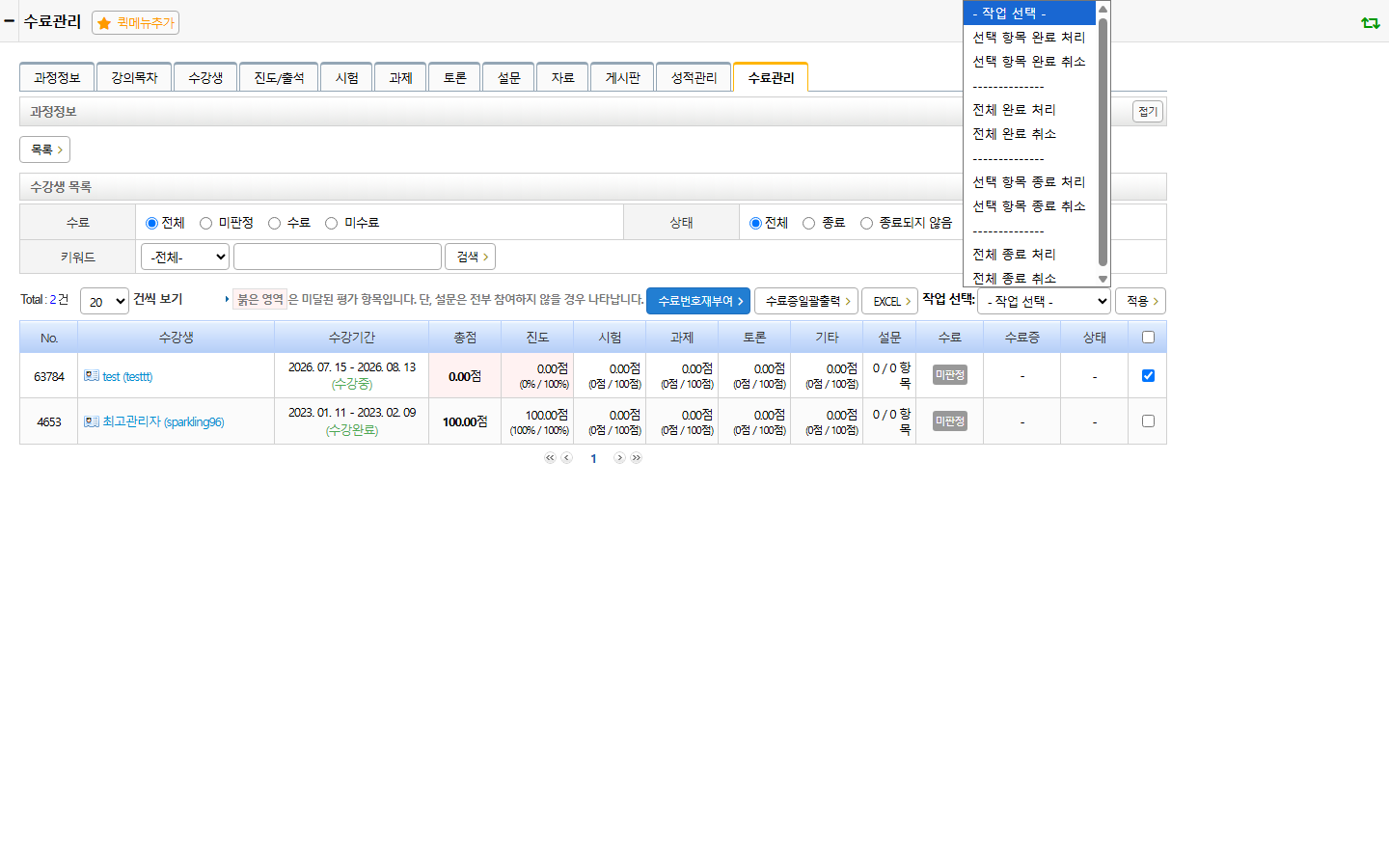The height and width of the screenshot is (868, 1389).
Task: Go to previous page arrow
Action: [x=567, y=458]
